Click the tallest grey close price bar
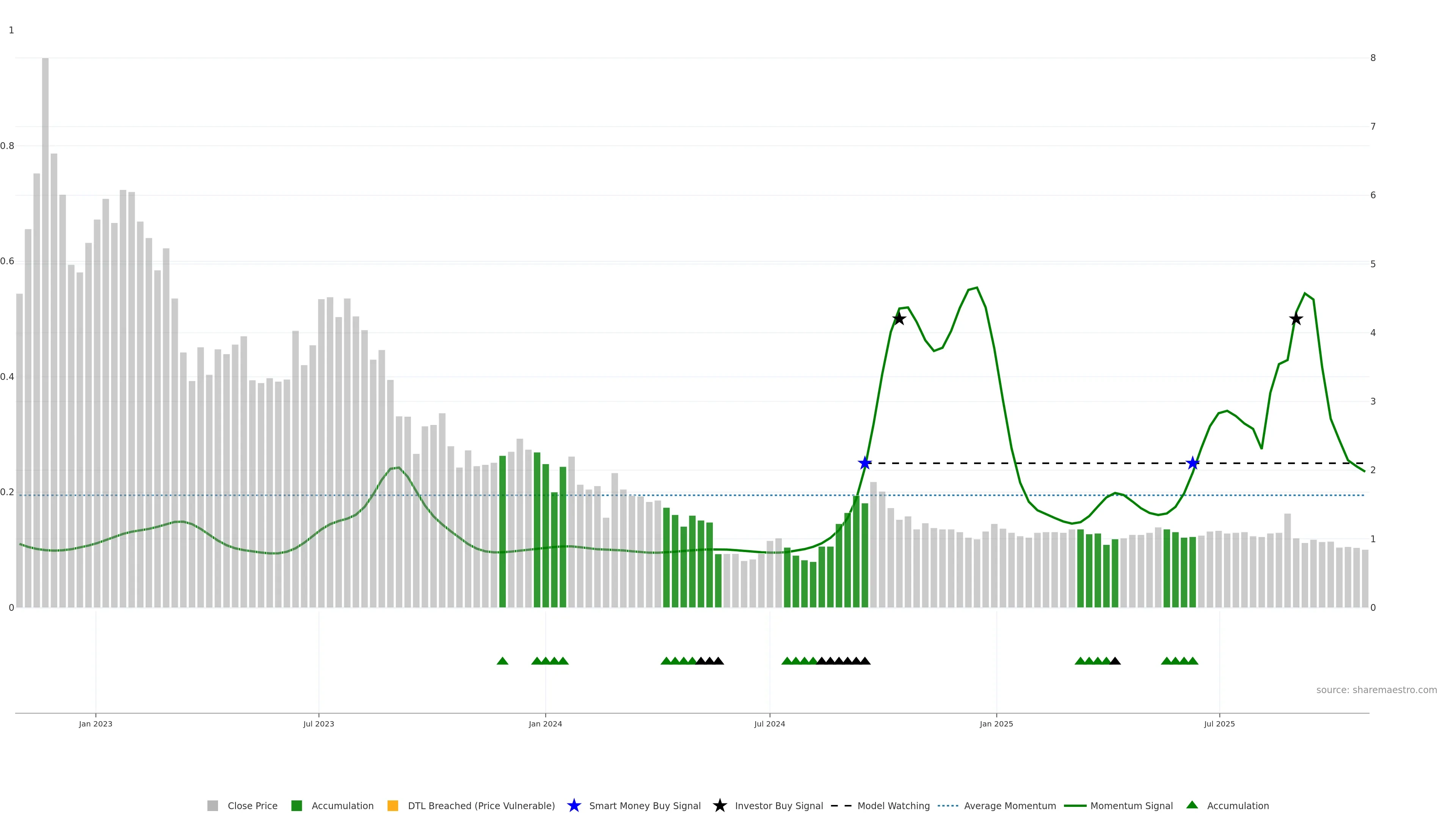This screenshot has height=819, width=1456. (45, 334)
